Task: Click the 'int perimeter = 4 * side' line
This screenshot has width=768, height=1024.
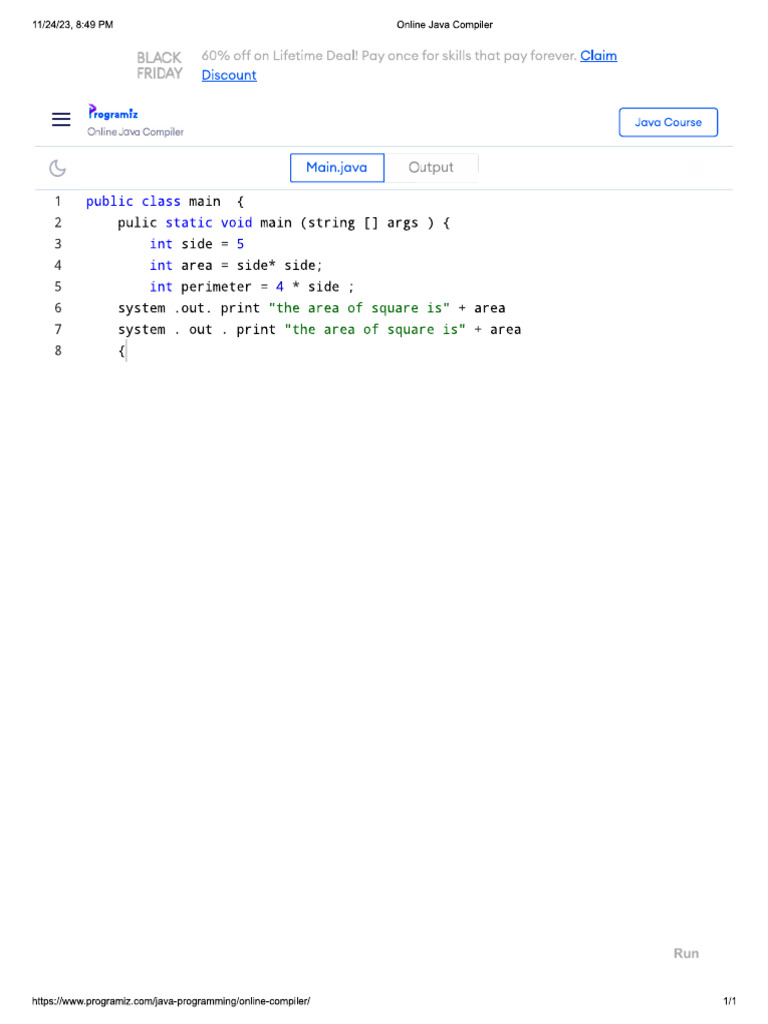Action: coord(251,287)
